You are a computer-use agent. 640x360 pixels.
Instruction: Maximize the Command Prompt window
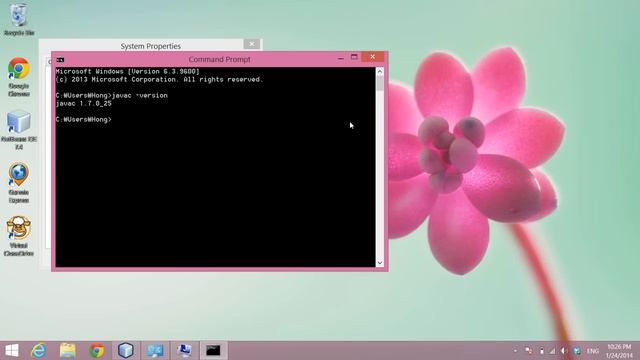[x=354, y=57]
